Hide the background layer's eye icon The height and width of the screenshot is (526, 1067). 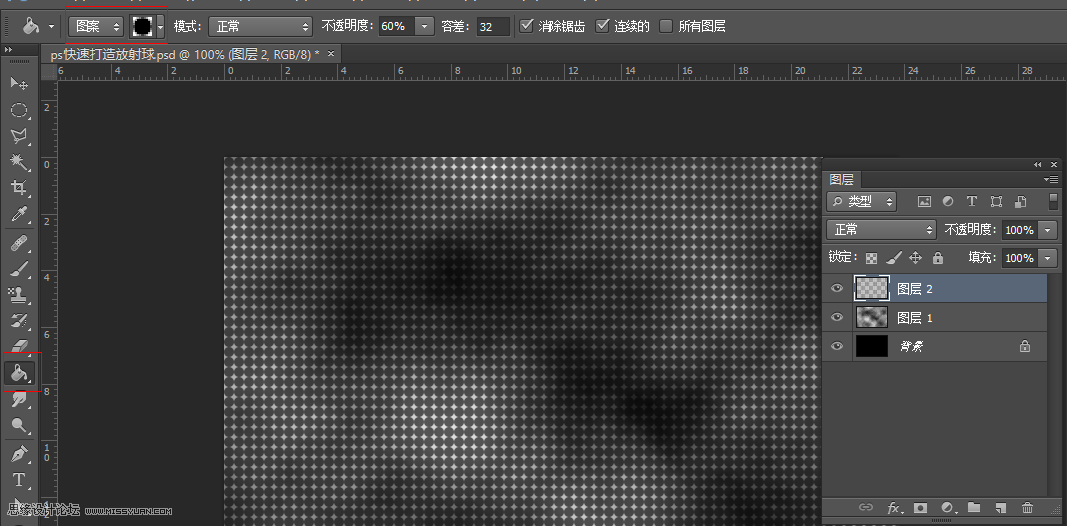pyautogui.click(x=837, y=346)
